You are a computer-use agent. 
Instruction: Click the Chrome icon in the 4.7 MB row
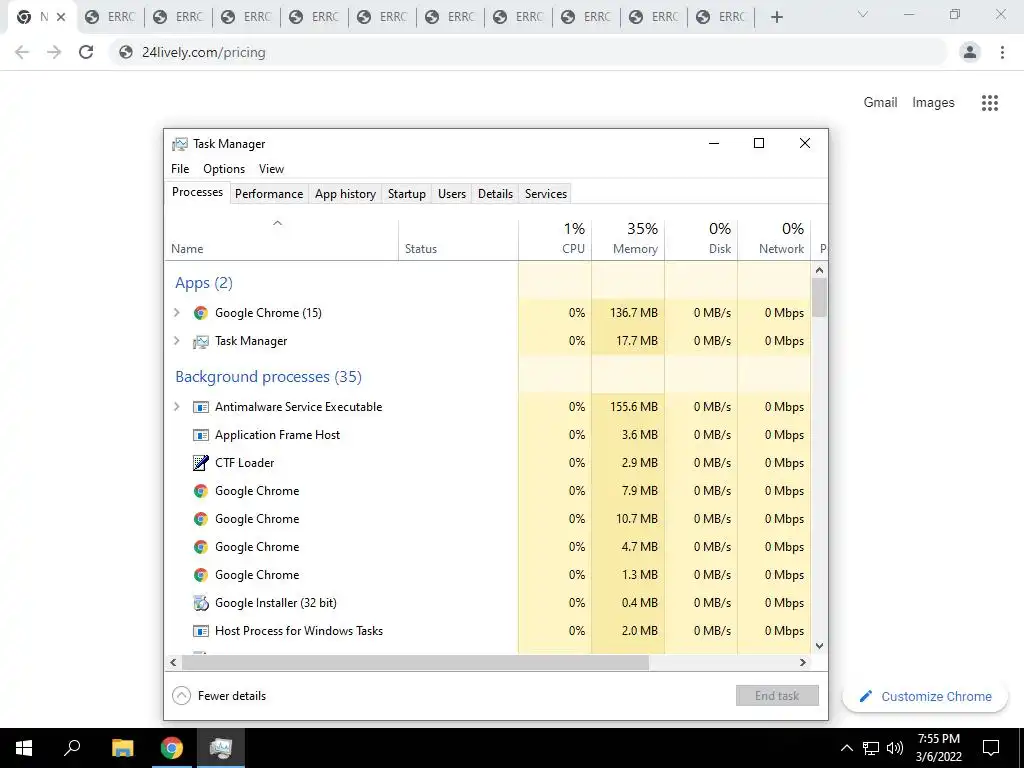coord(200,547)
